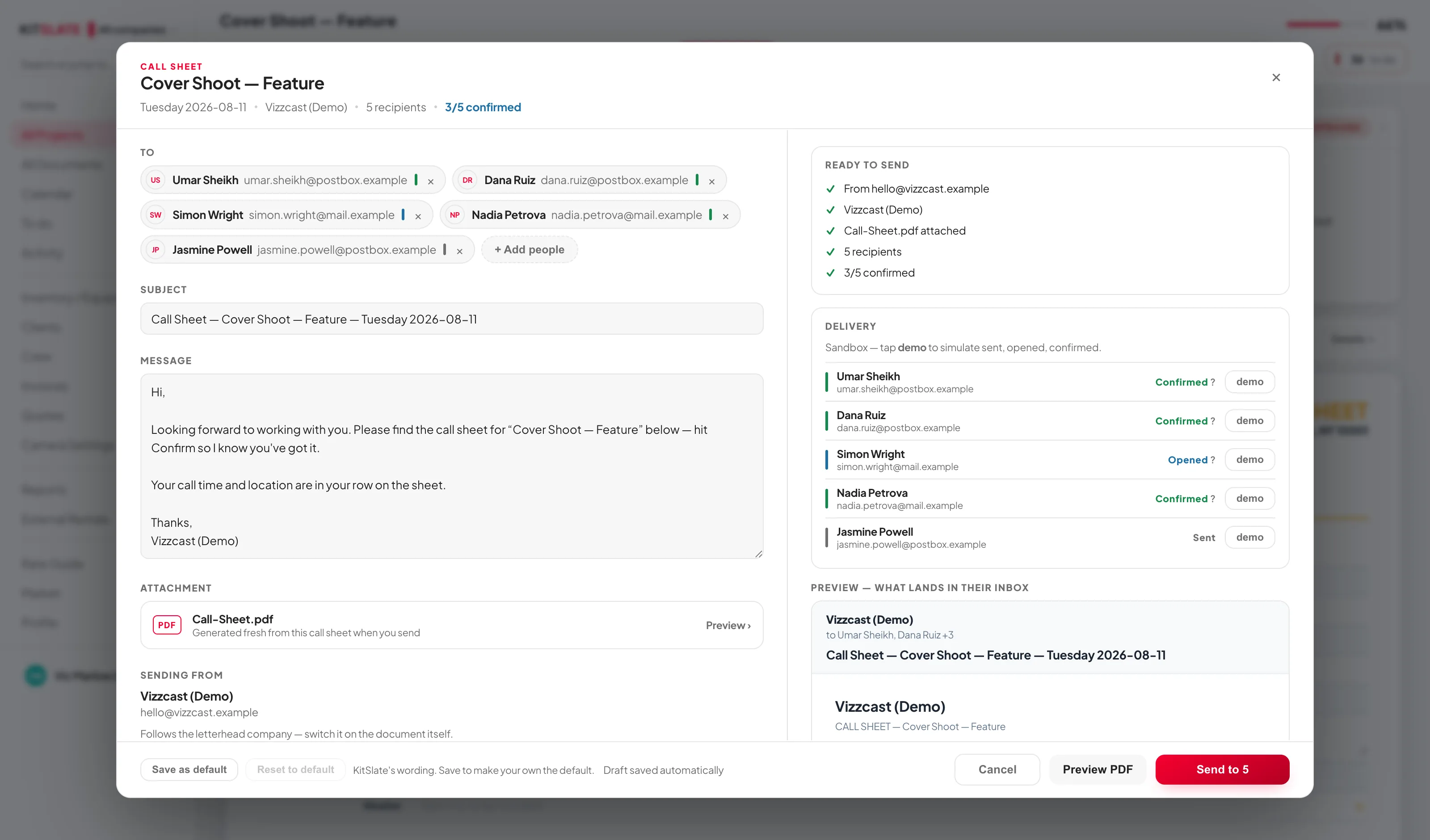Tap demo for Dana Ruiz
This screenshot has height=840, width=1430.
click(1249, 420)
